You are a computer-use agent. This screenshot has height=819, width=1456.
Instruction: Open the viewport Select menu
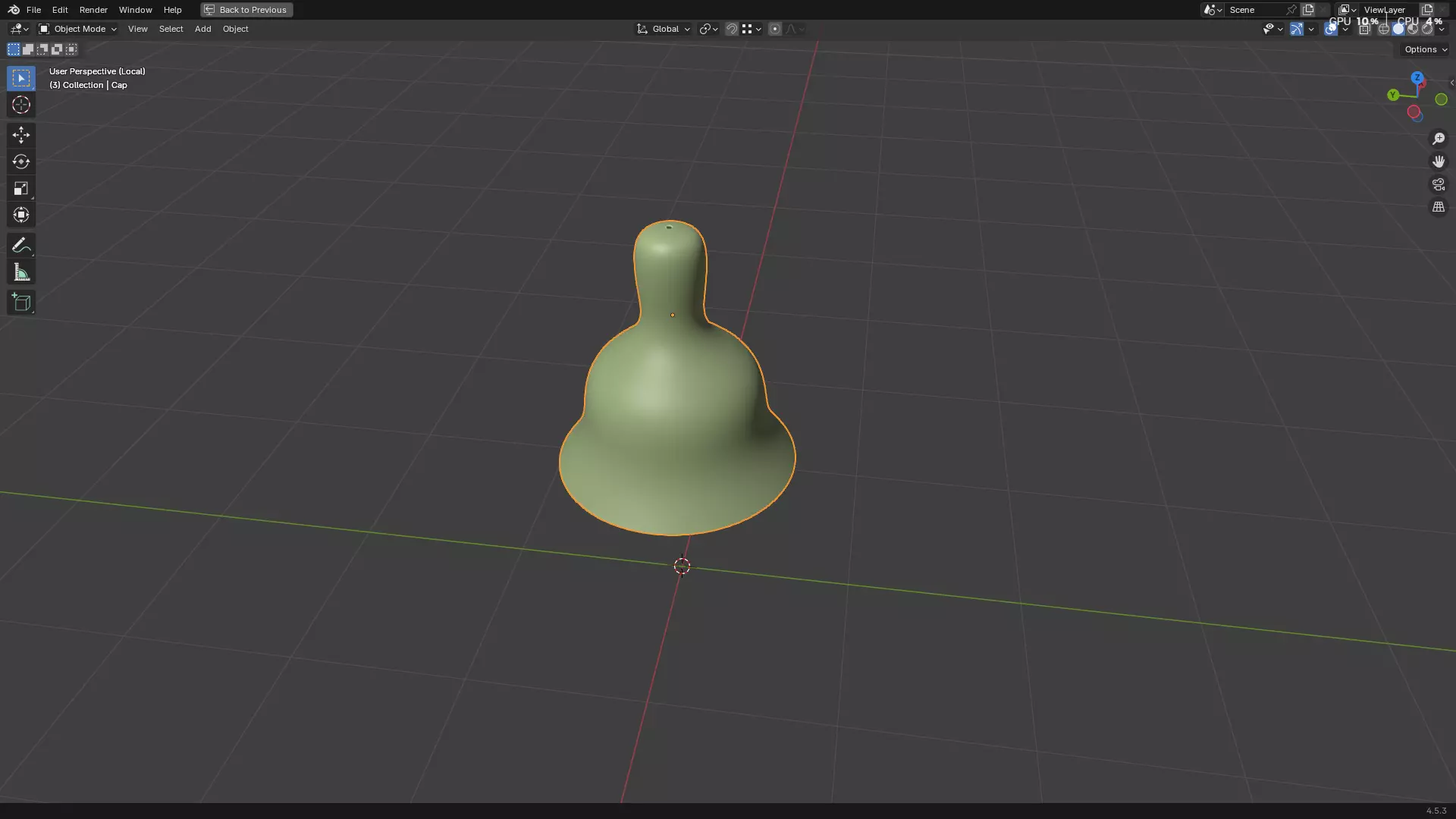coord(171,29)
